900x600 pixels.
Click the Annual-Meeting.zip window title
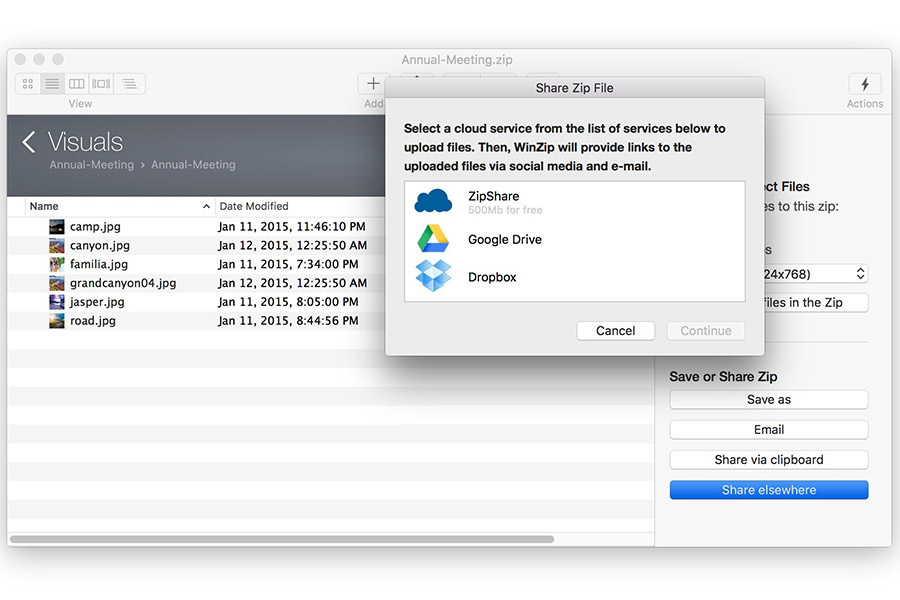point(457,60)
